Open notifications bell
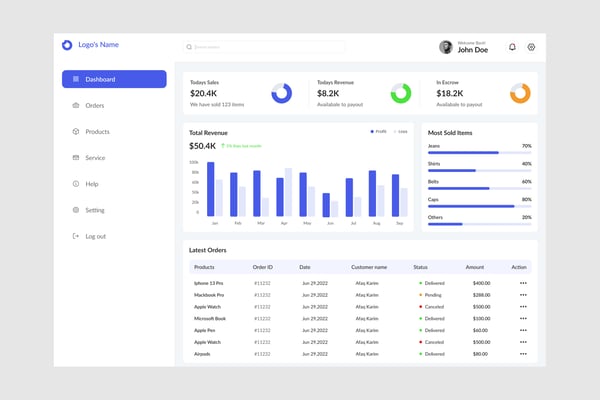 [x=512, y=47]
